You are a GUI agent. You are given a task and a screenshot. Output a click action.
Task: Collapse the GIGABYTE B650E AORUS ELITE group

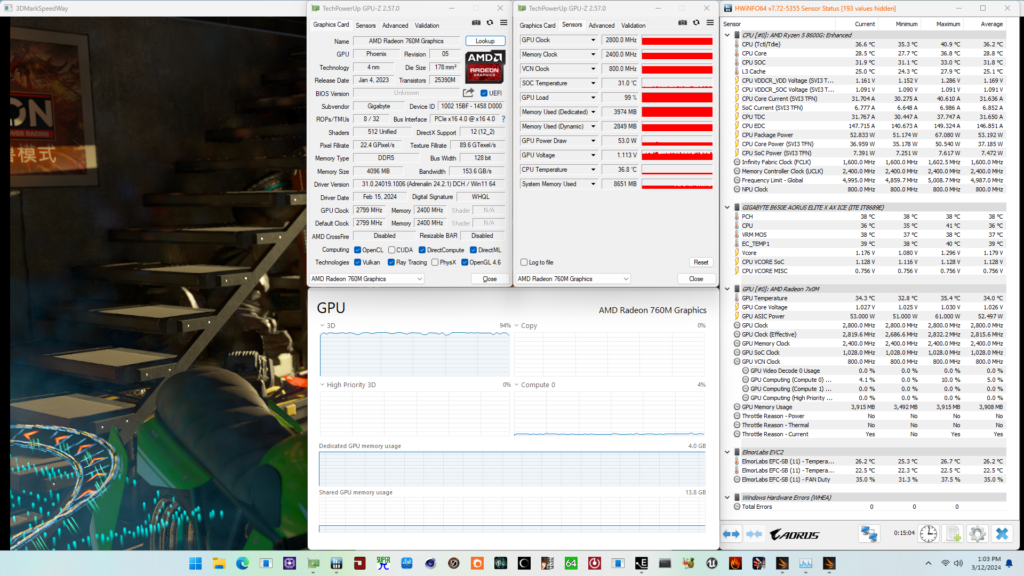728,207
